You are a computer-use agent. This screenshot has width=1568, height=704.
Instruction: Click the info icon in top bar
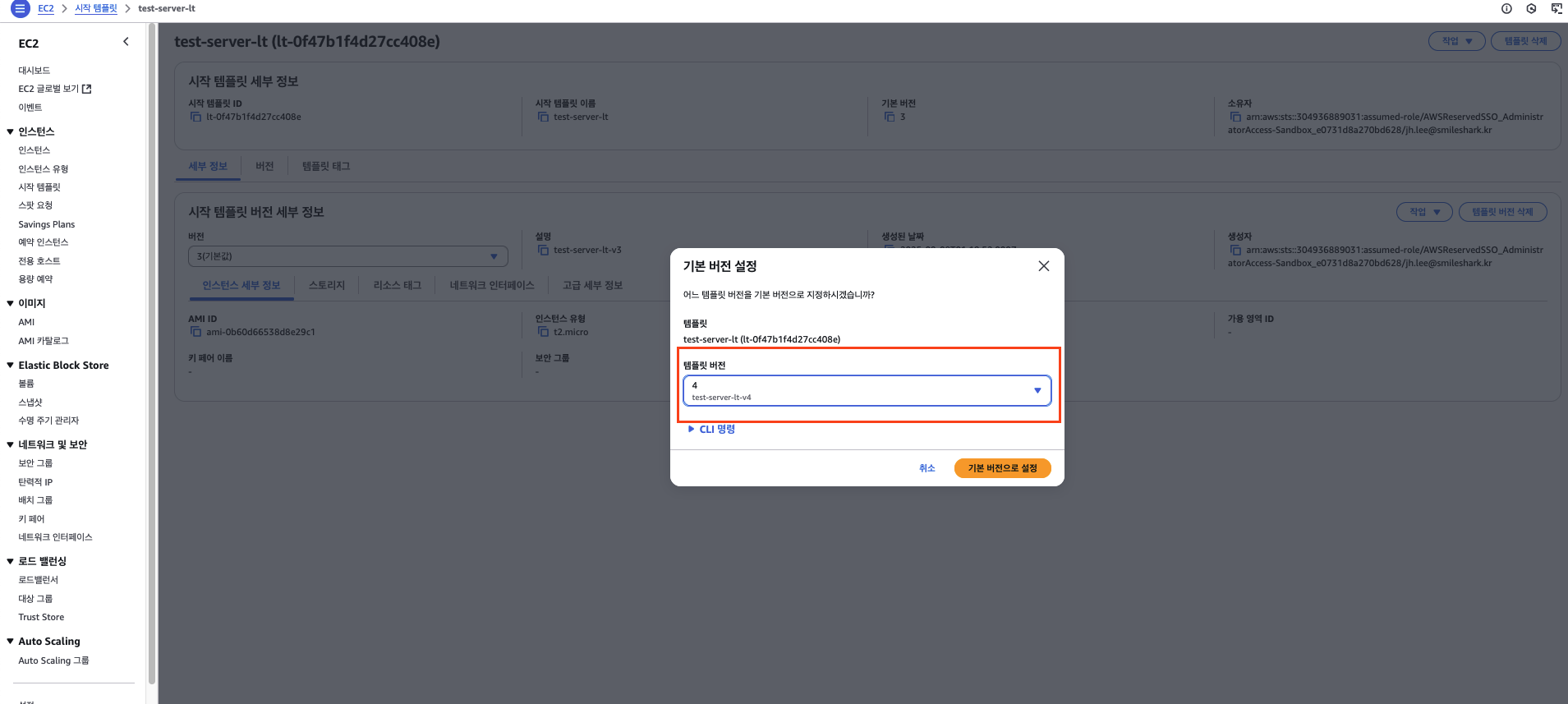coord(1506,8)
